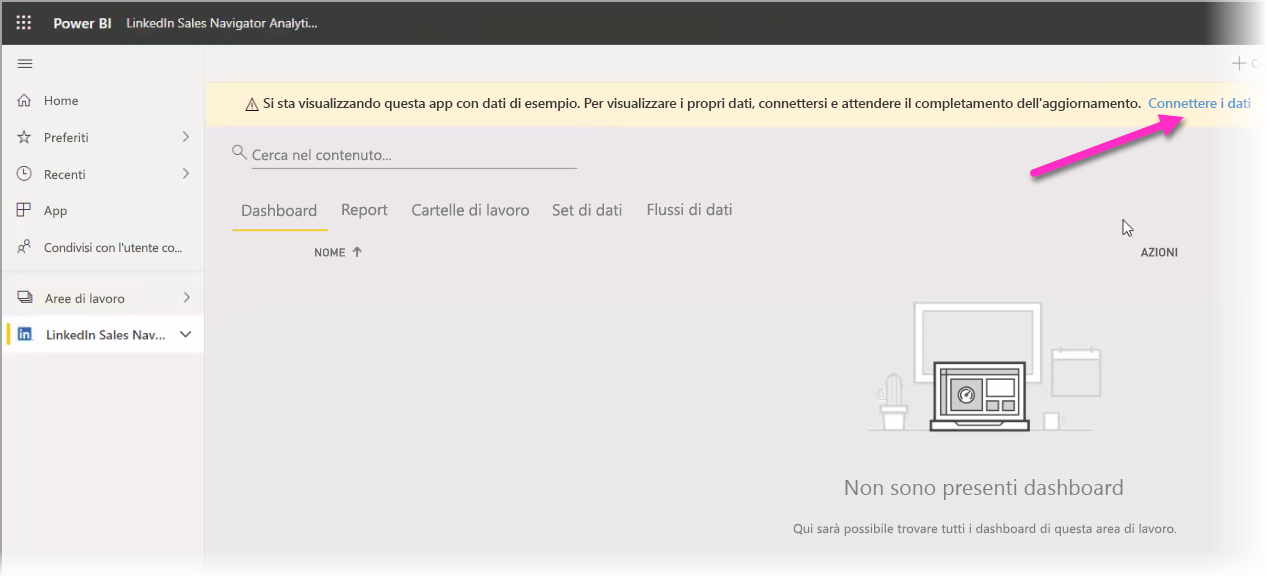Click the Power BI title in header
This screenshot has height=577, width=1267.
82,23
